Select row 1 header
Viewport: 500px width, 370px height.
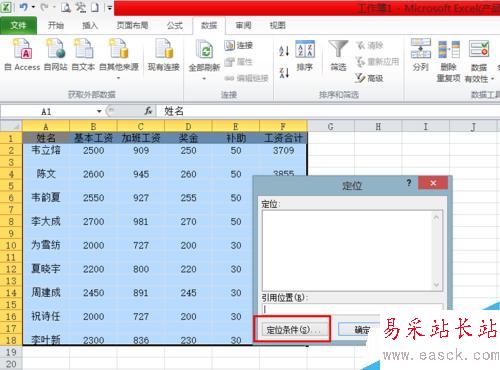(x=11, y=138)
